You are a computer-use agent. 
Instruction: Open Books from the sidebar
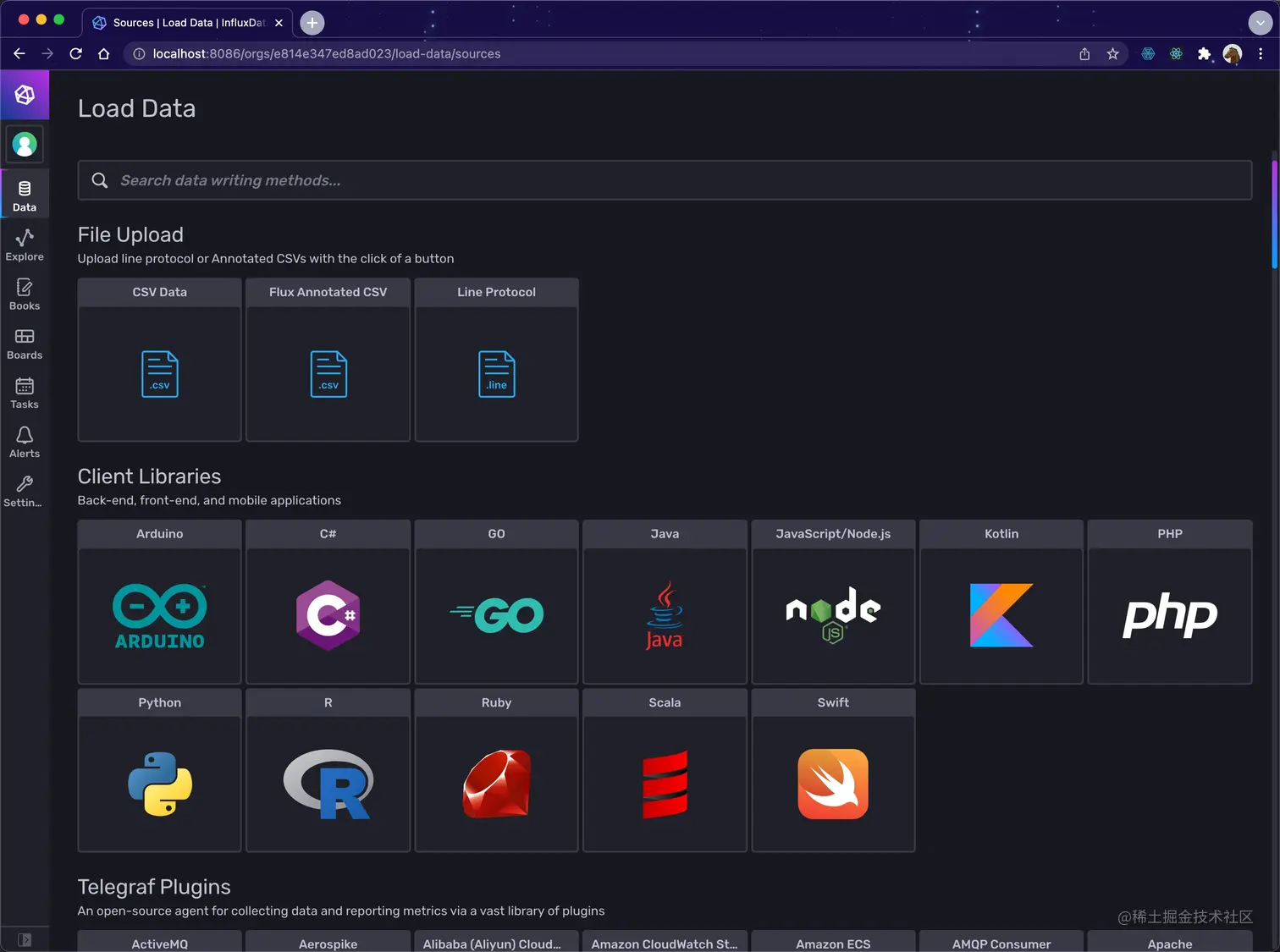click(24, 294)
